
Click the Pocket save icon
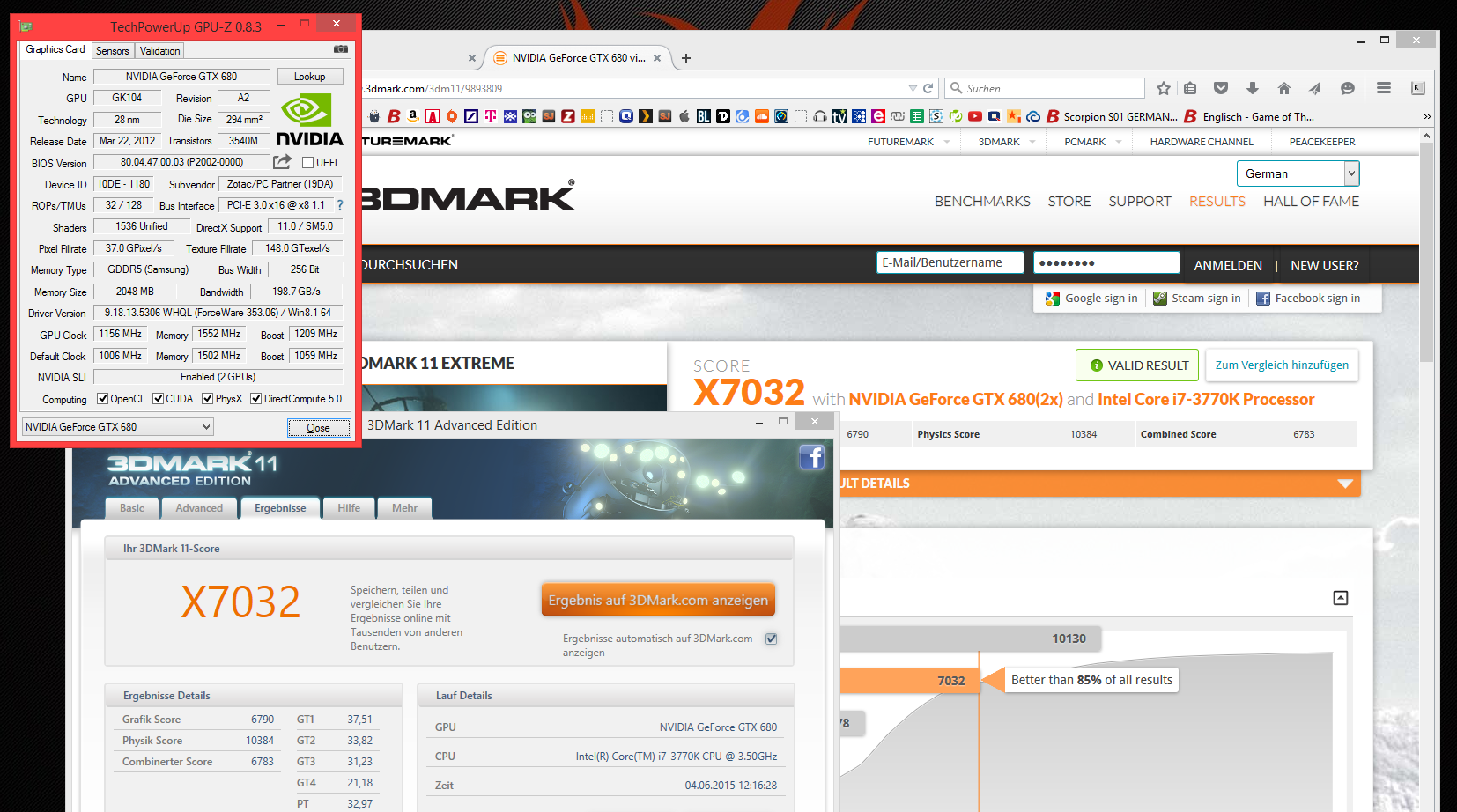[1221, 88]
